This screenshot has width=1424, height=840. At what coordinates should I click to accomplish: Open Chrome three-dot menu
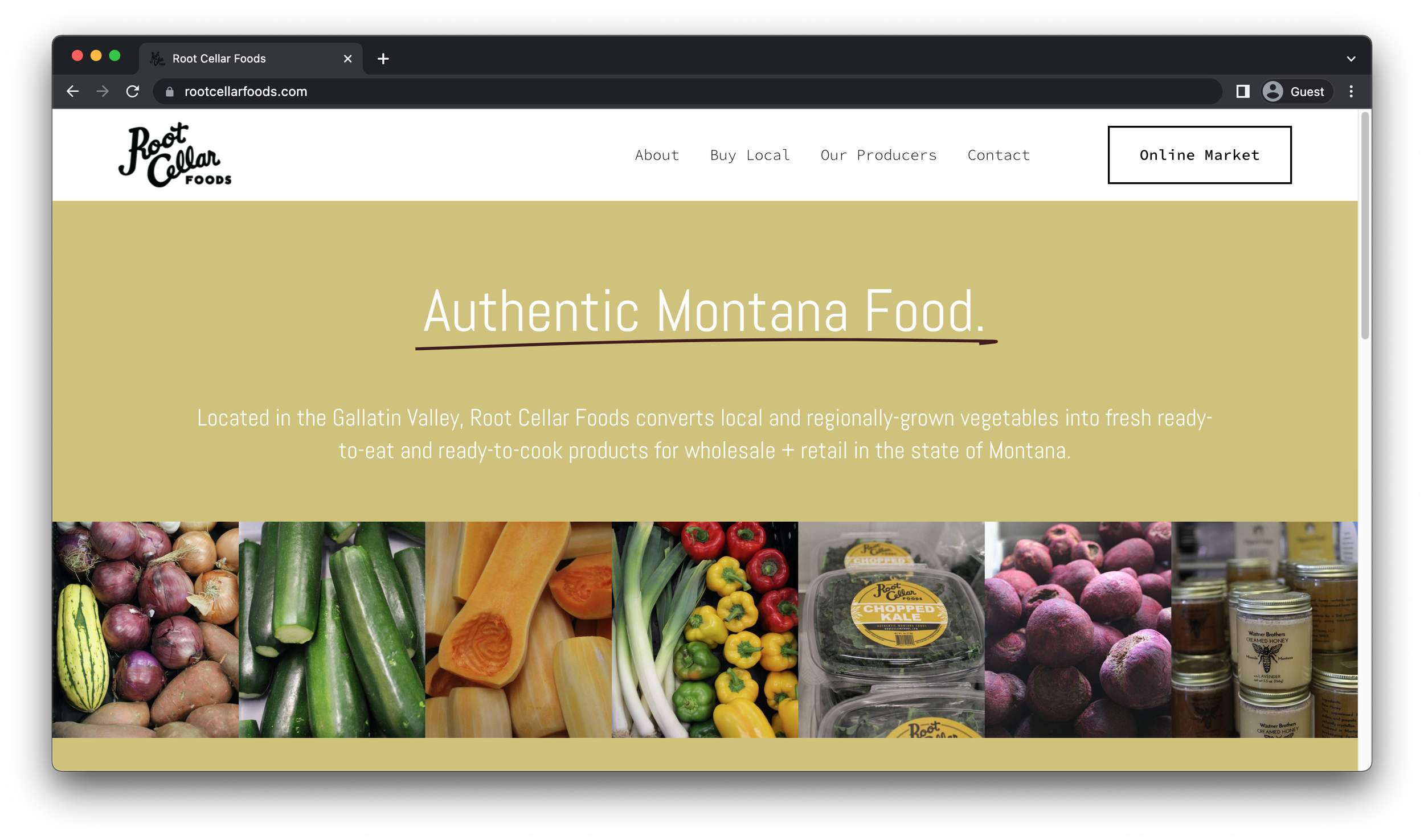tap(1351, 92)
